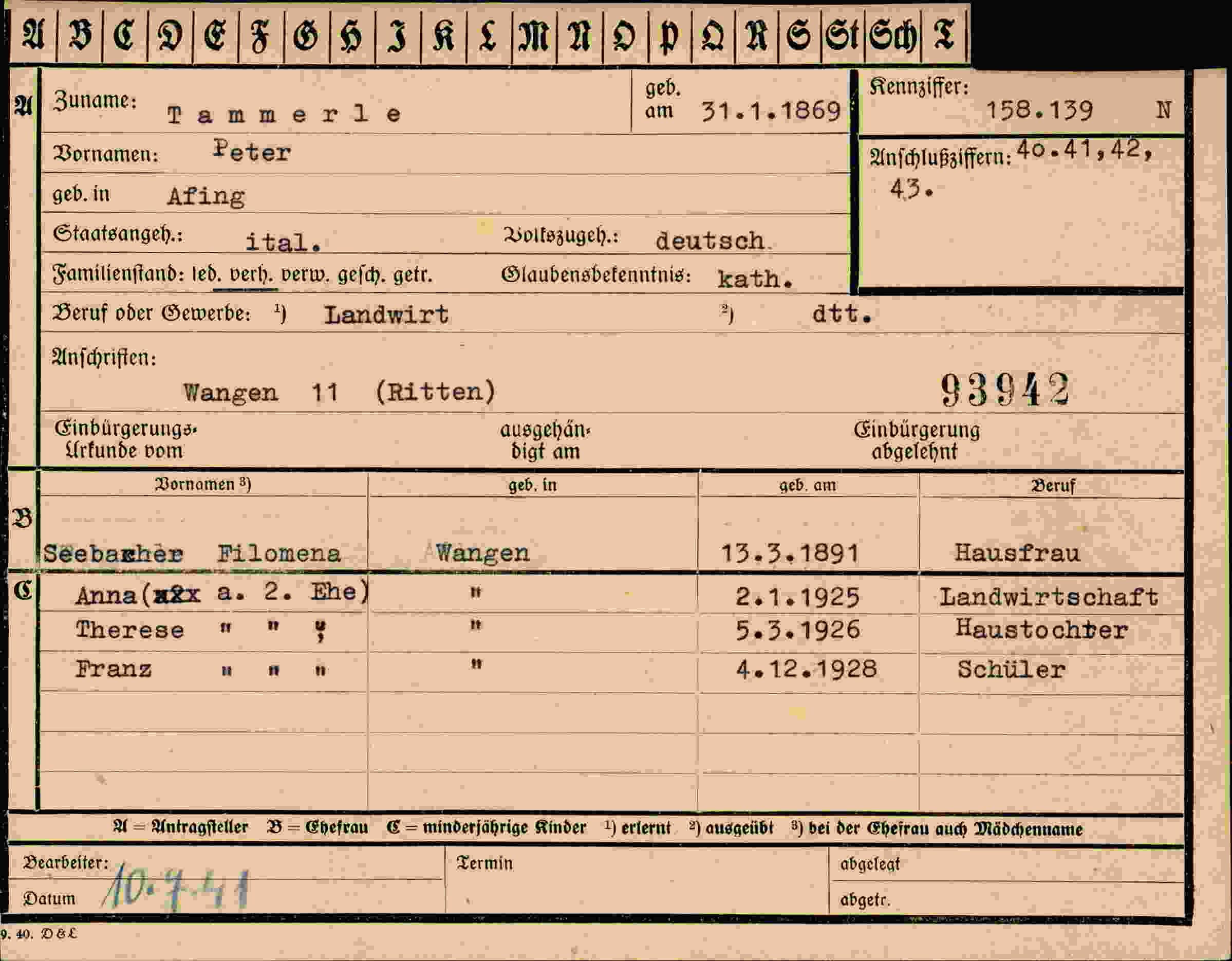Viewport: 1232px width, 961px height.
Task: Click the birth date '4.12.1928'
Action: coord(806,669)
